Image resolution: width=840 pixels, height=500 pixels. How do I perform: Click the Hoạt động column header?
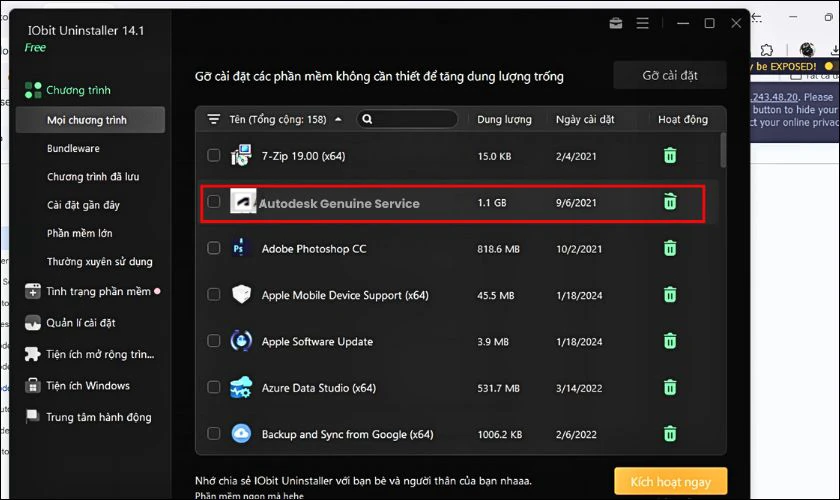(682, 120)
